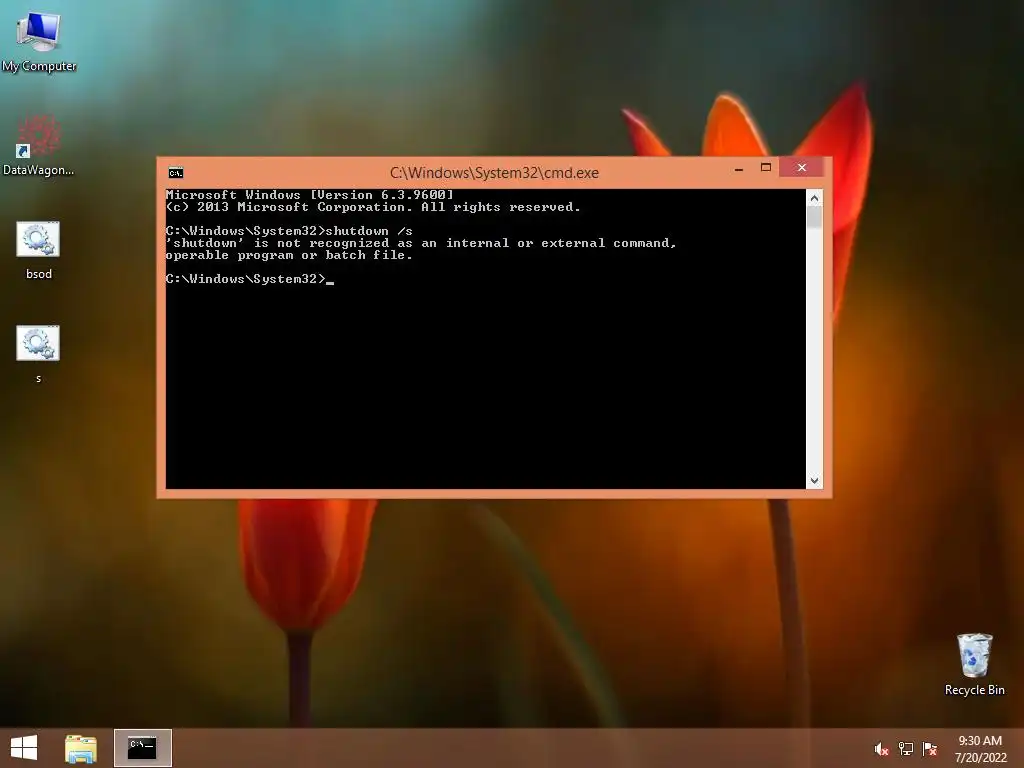The height and width of the screenshot is (768, 1024).
Task: Select the My Computer desktop icon
Action: [39, 40]
